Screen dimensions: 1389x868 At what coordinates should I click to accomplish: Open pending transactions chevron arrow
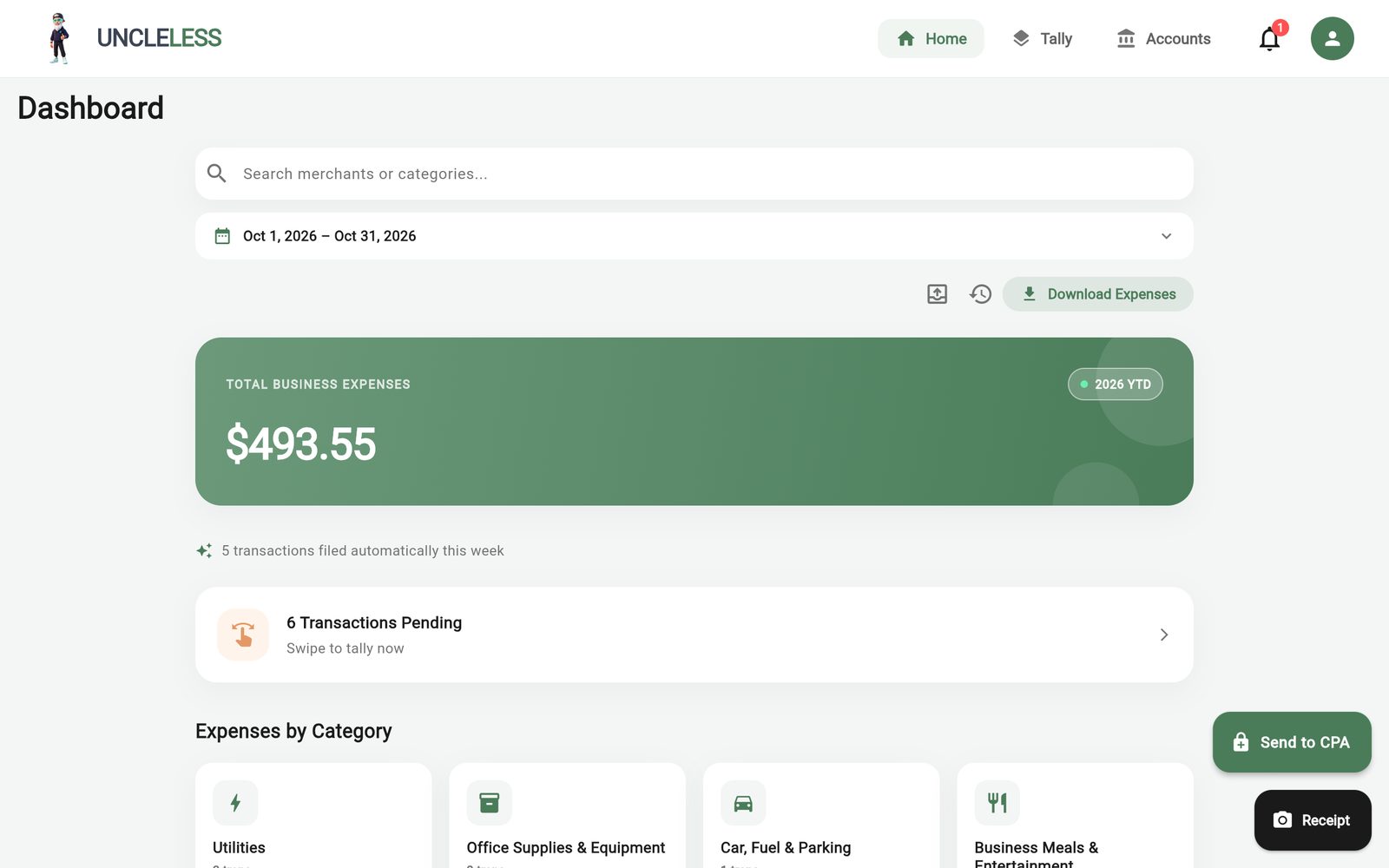(x=1164, y=635)
